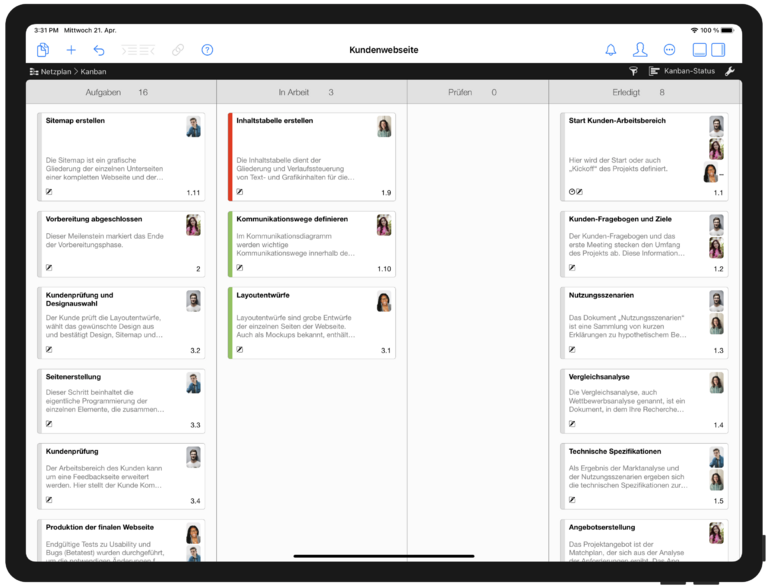The width and height of the screenshot is (768, 588).
Task: Click the filter funnel icon
Action: [x=633, y=72]
